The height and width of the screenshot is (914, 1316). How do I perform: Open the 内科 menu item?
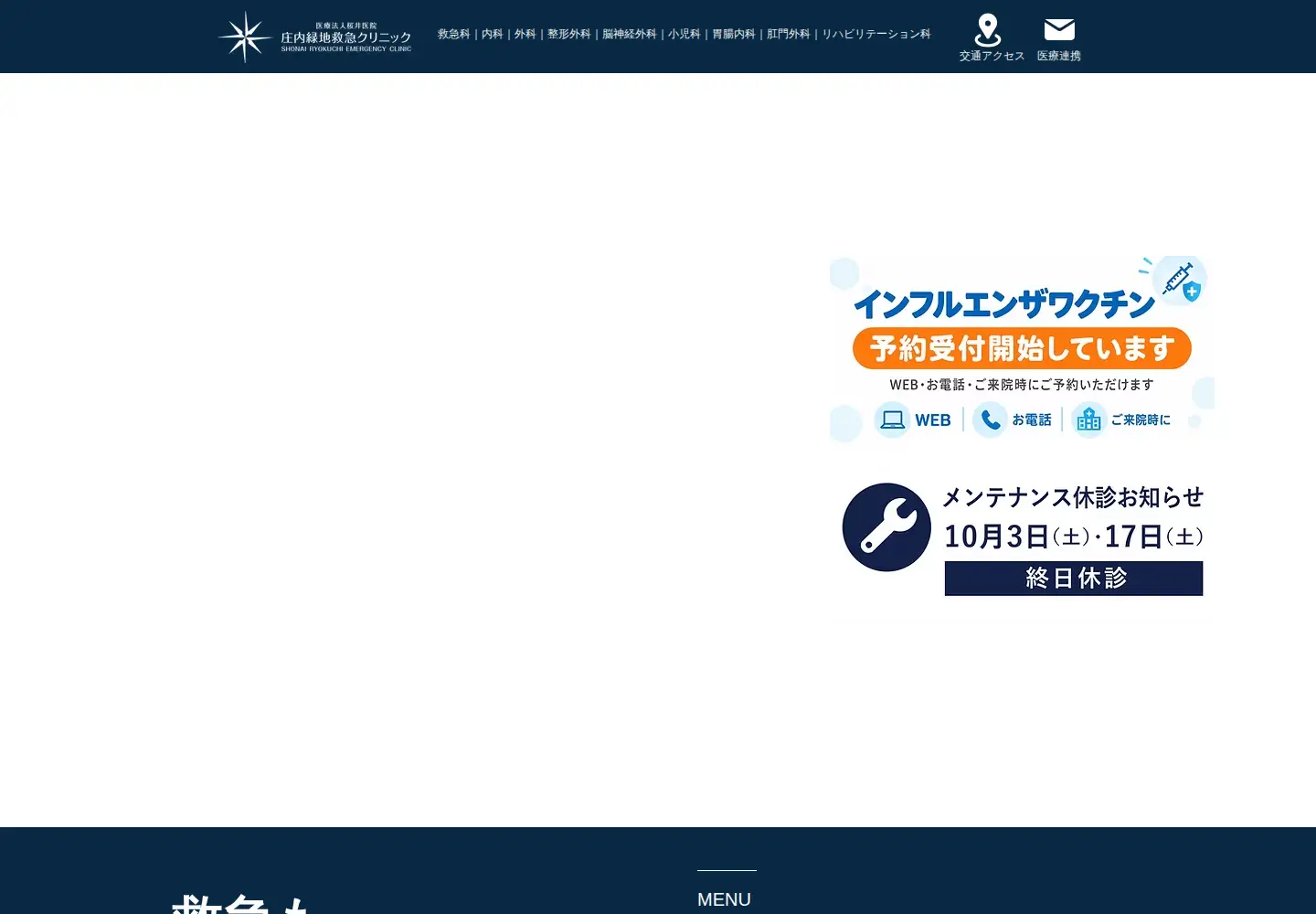pos(493,34)
